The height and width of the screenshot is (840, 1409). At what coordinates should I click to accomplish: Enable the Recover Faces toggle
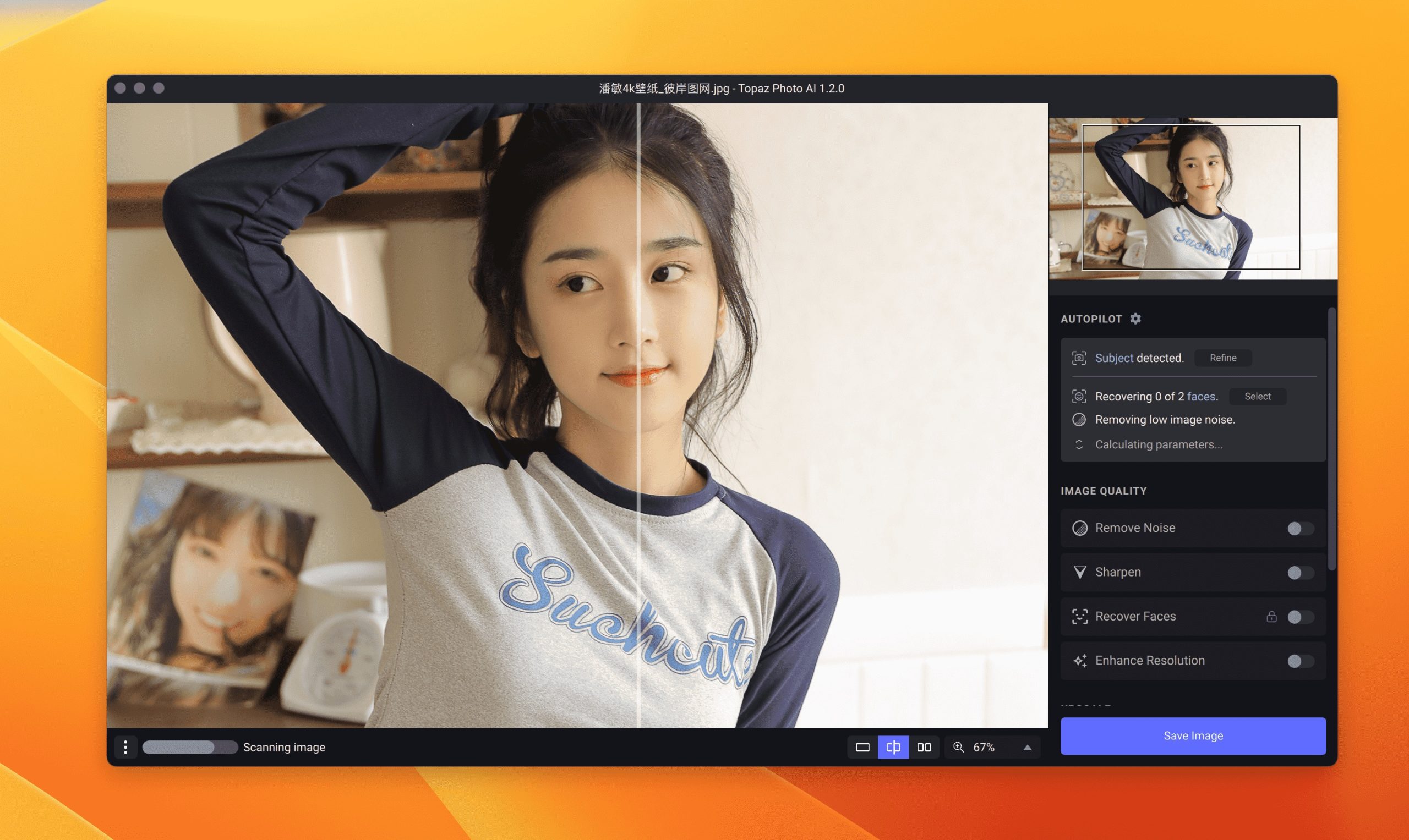(1299, 617)
